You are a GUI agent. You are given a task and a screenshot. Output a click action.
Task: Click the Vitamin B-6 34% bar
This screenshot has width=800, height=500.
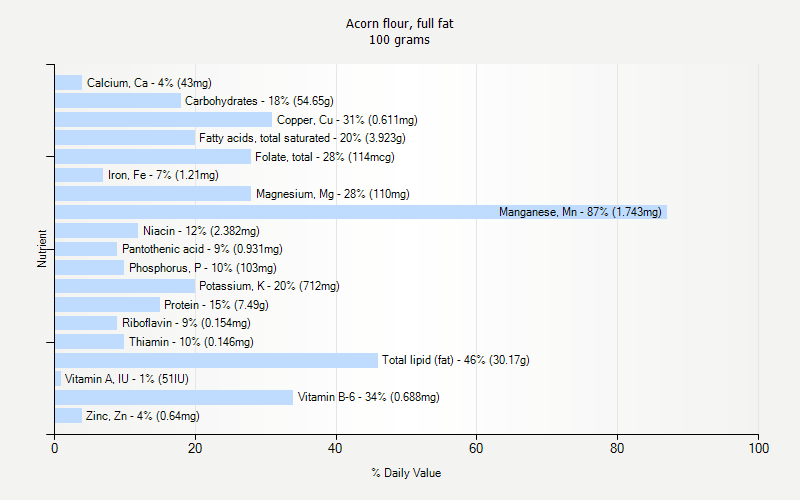point(173,397)
